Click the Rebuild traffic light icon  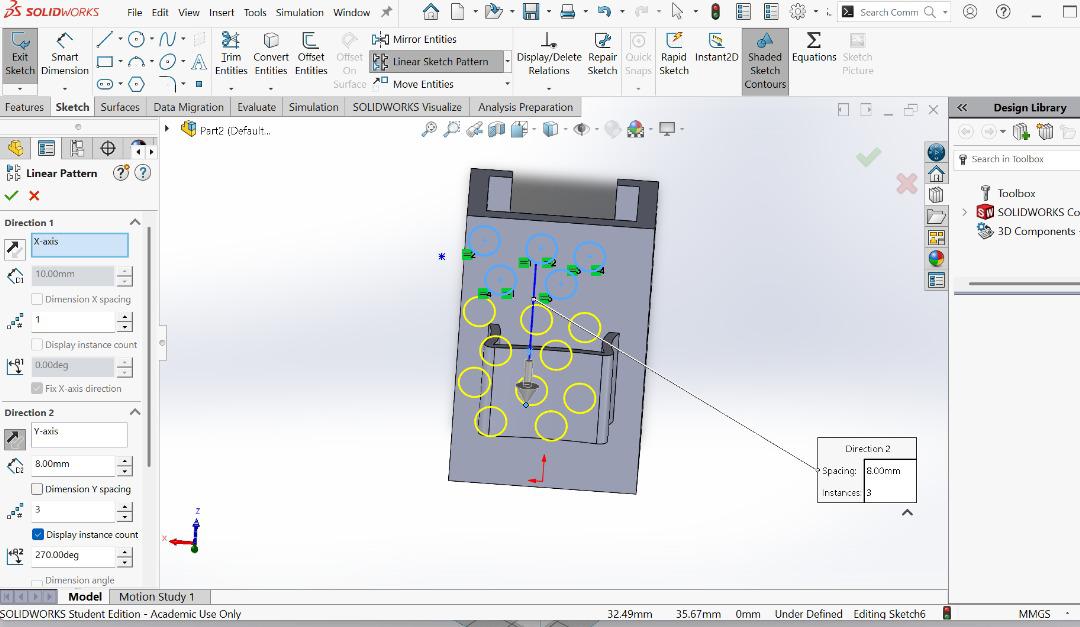(x=716, y=12)
